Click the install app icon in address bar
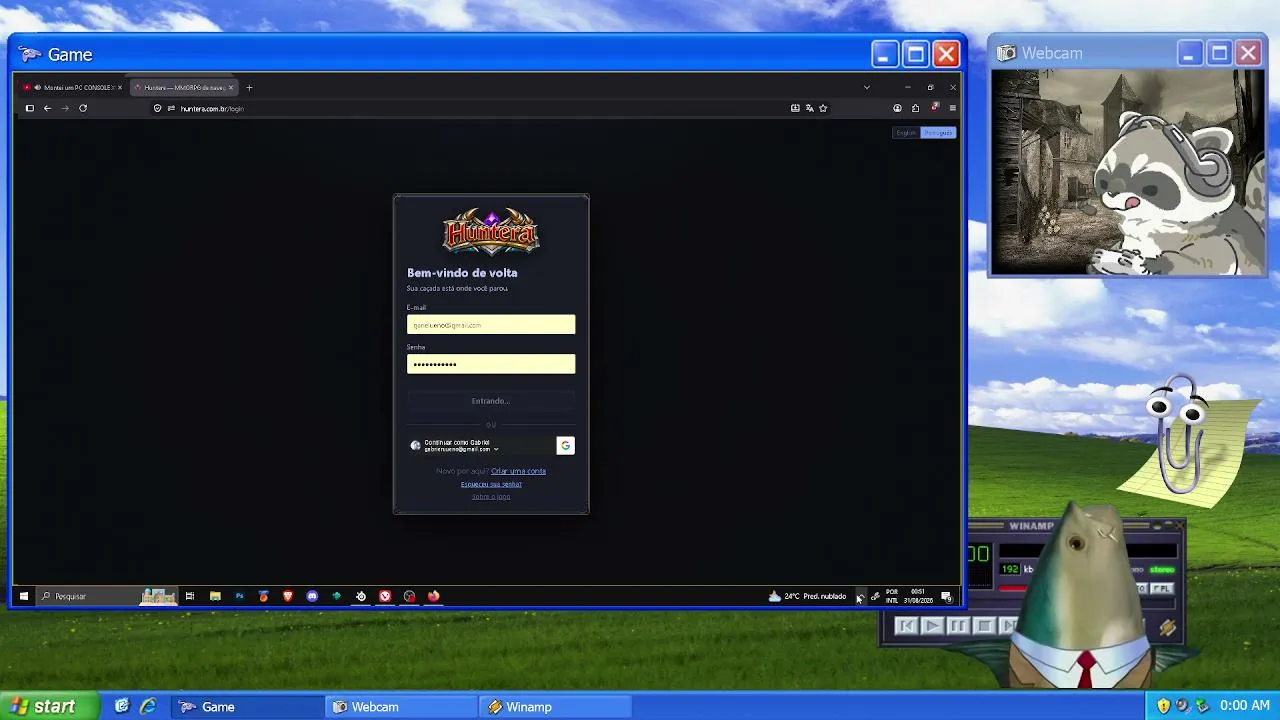This screenshot has width=1280, height=720. point(795,108)
